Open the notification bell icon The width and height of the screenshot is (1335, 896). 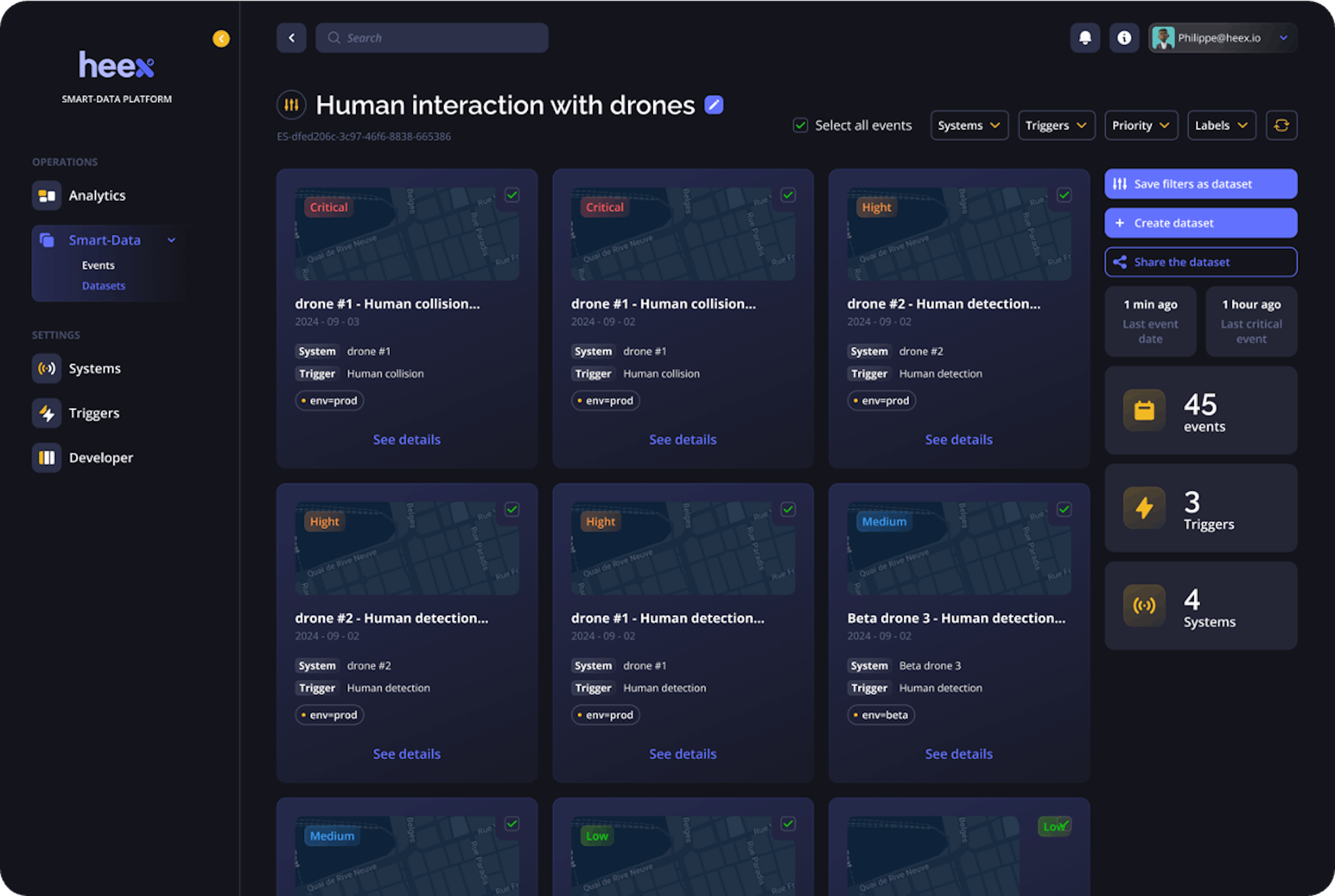(x=1085, y=38)
